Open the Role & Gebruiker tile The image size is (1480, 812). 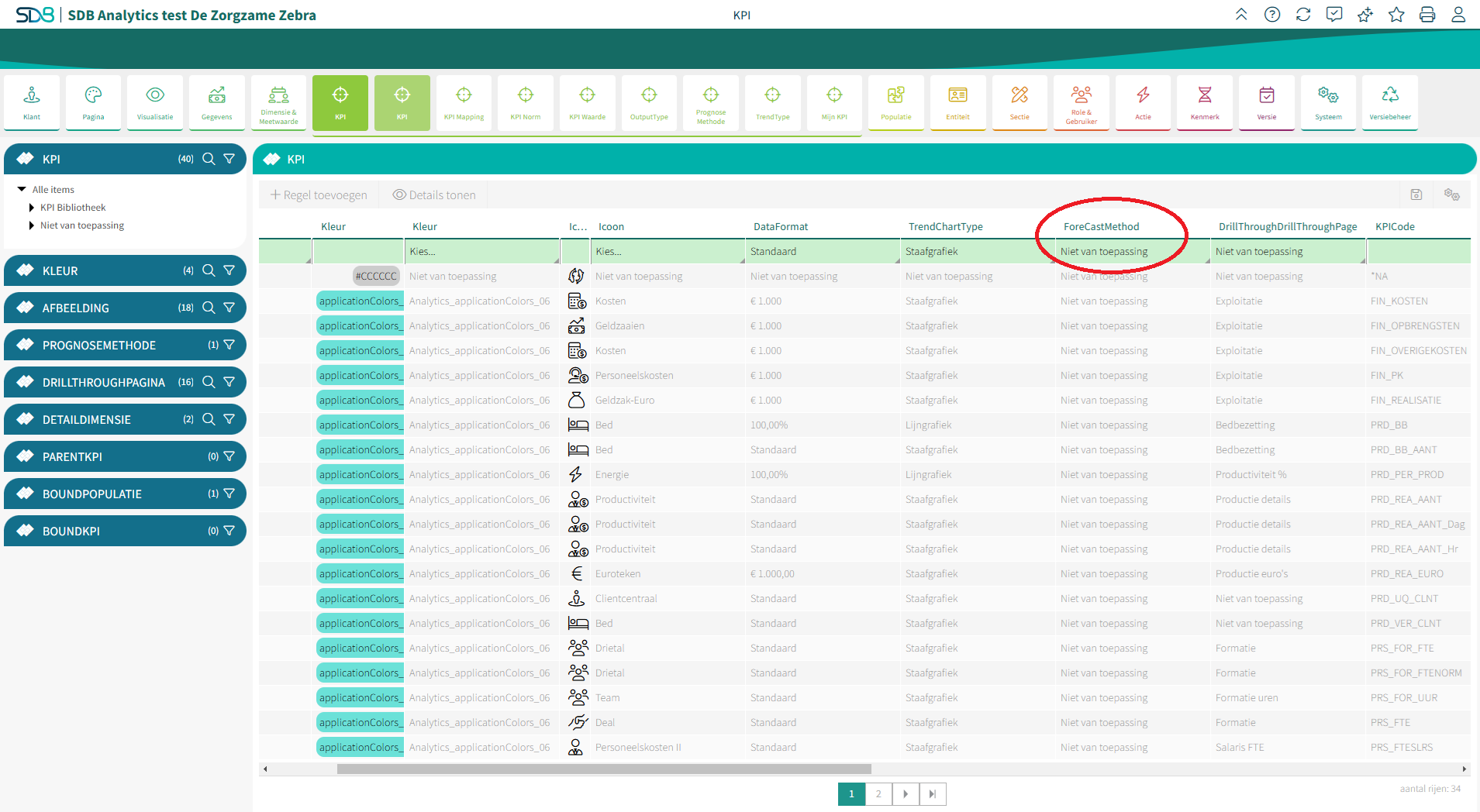1082,102
